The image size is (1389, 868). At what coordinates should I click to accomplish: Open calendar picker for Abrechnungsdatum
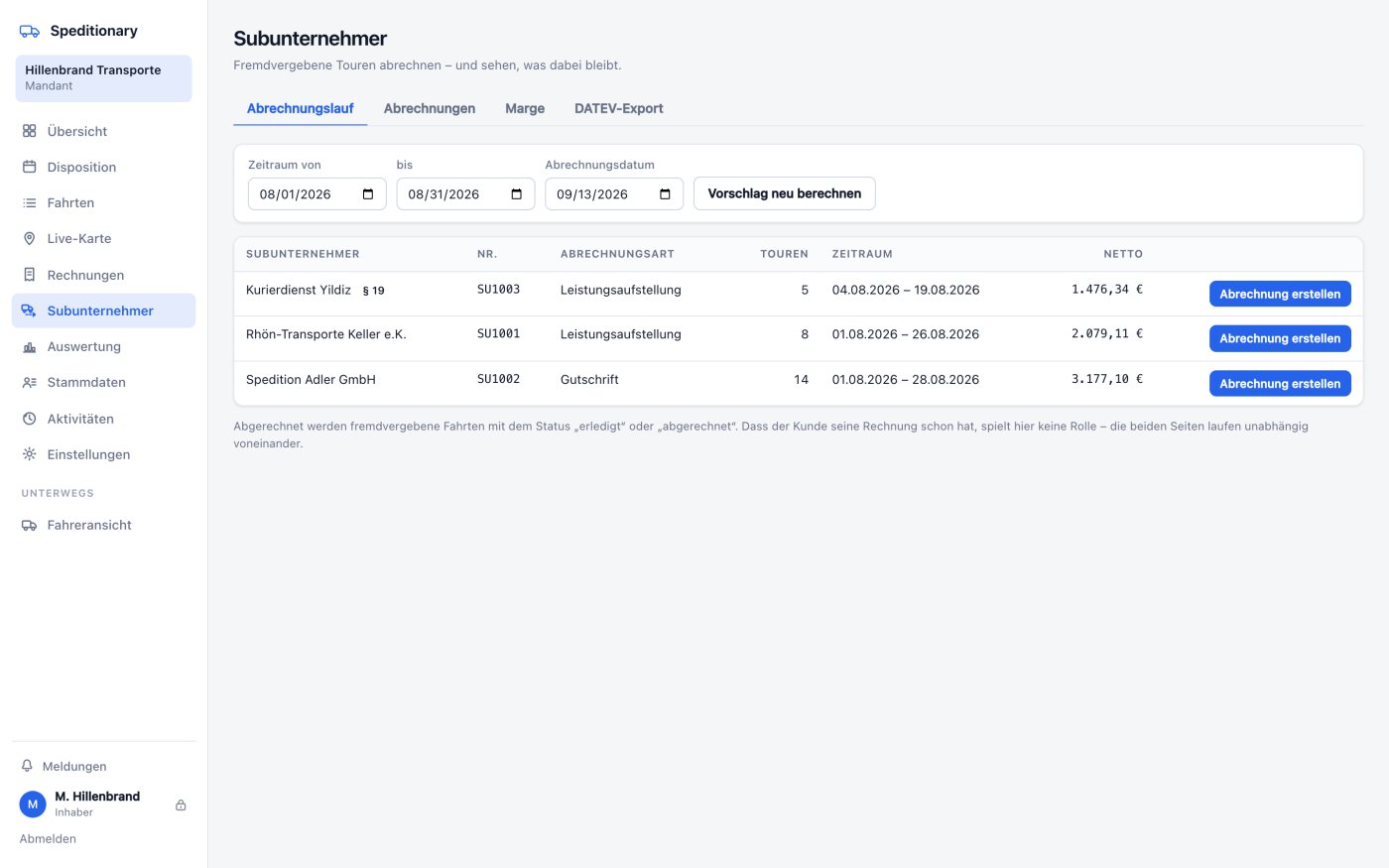click(x=666, y=194)
